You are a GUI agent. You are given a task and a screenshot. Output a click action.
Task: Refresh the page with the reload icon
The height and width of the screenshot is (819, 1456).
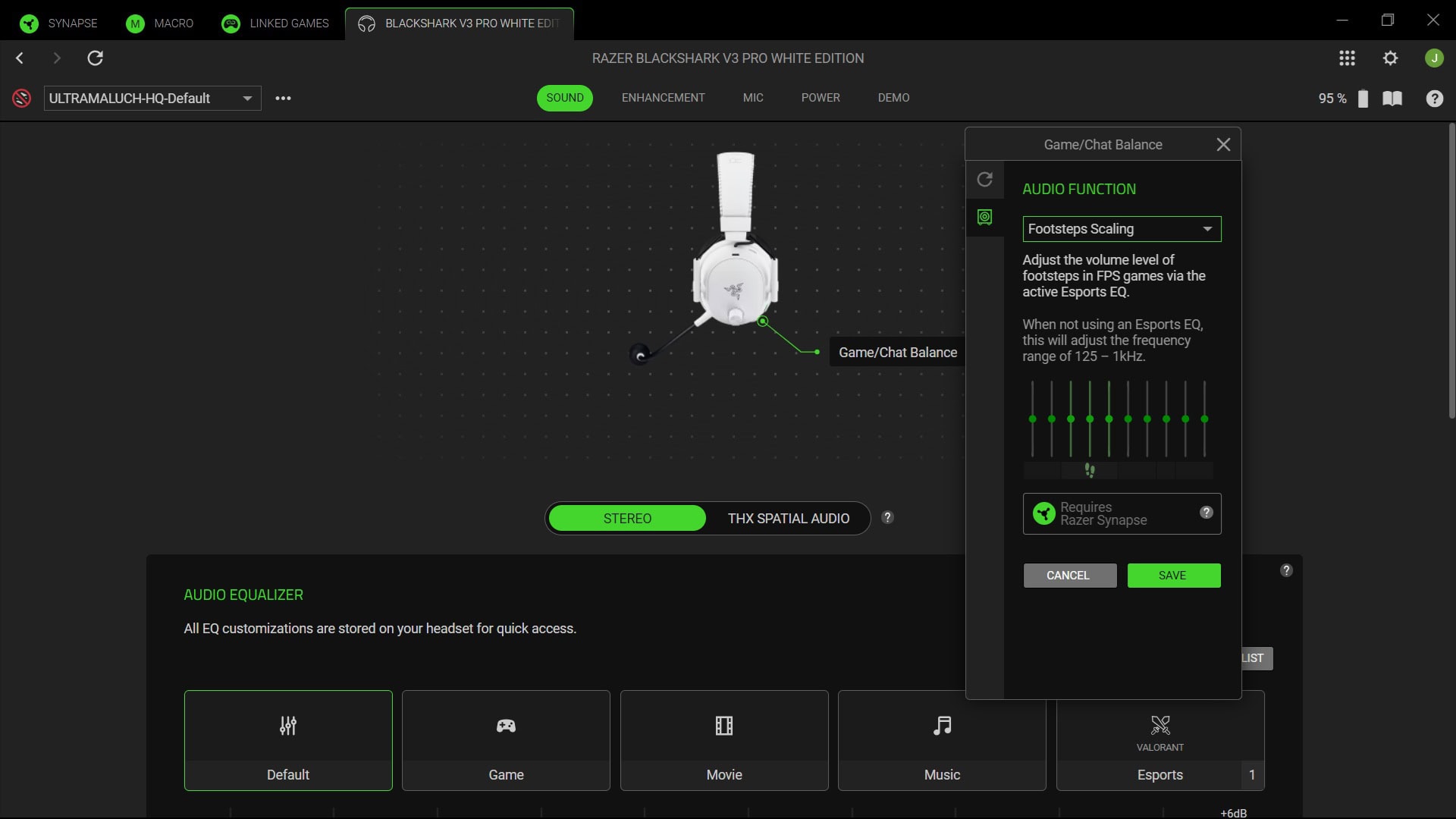(96, 58)
